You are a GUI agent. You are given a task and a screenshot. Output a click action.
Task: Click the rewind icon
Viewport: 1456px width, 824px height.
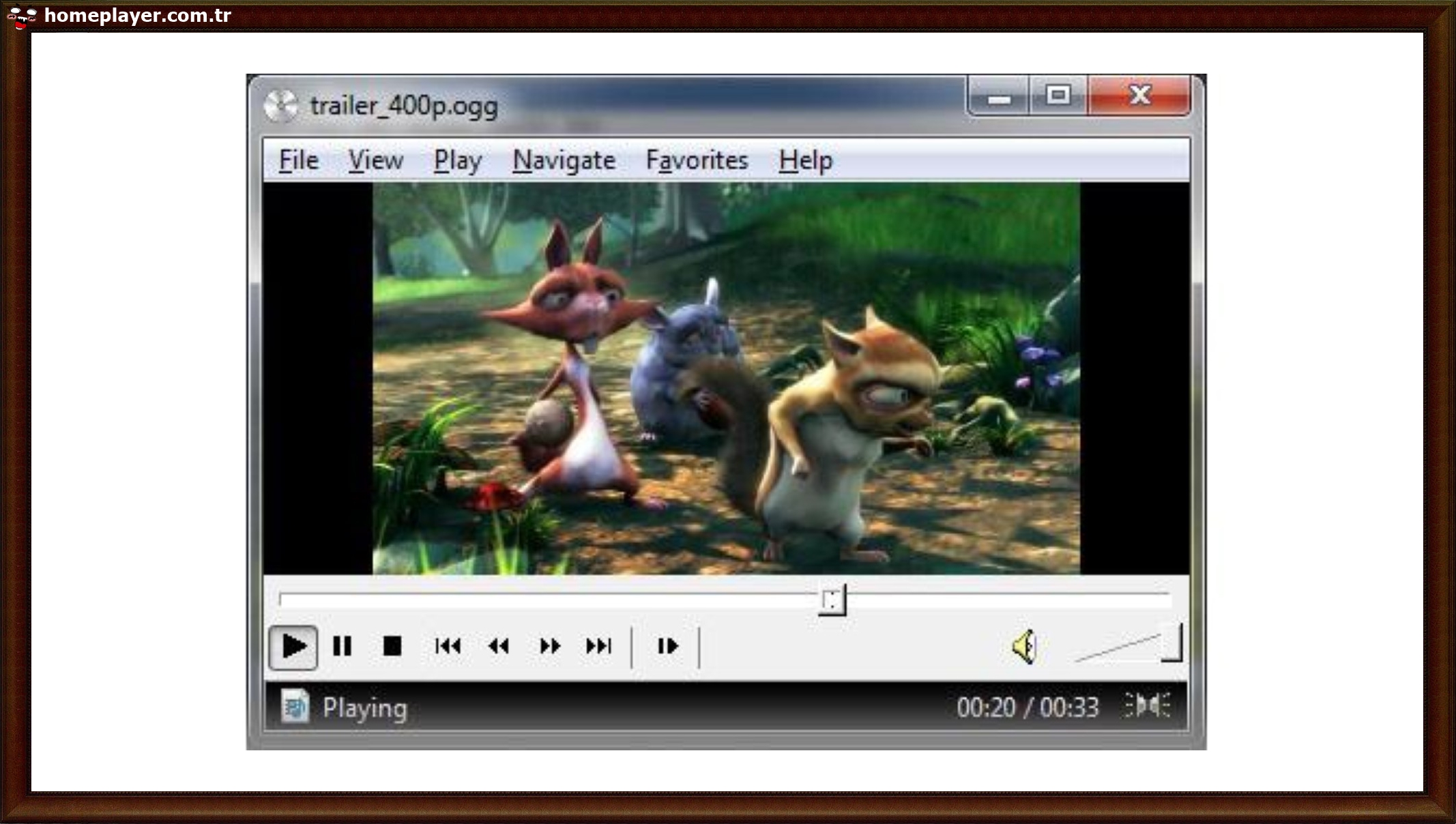click(499, 647)
